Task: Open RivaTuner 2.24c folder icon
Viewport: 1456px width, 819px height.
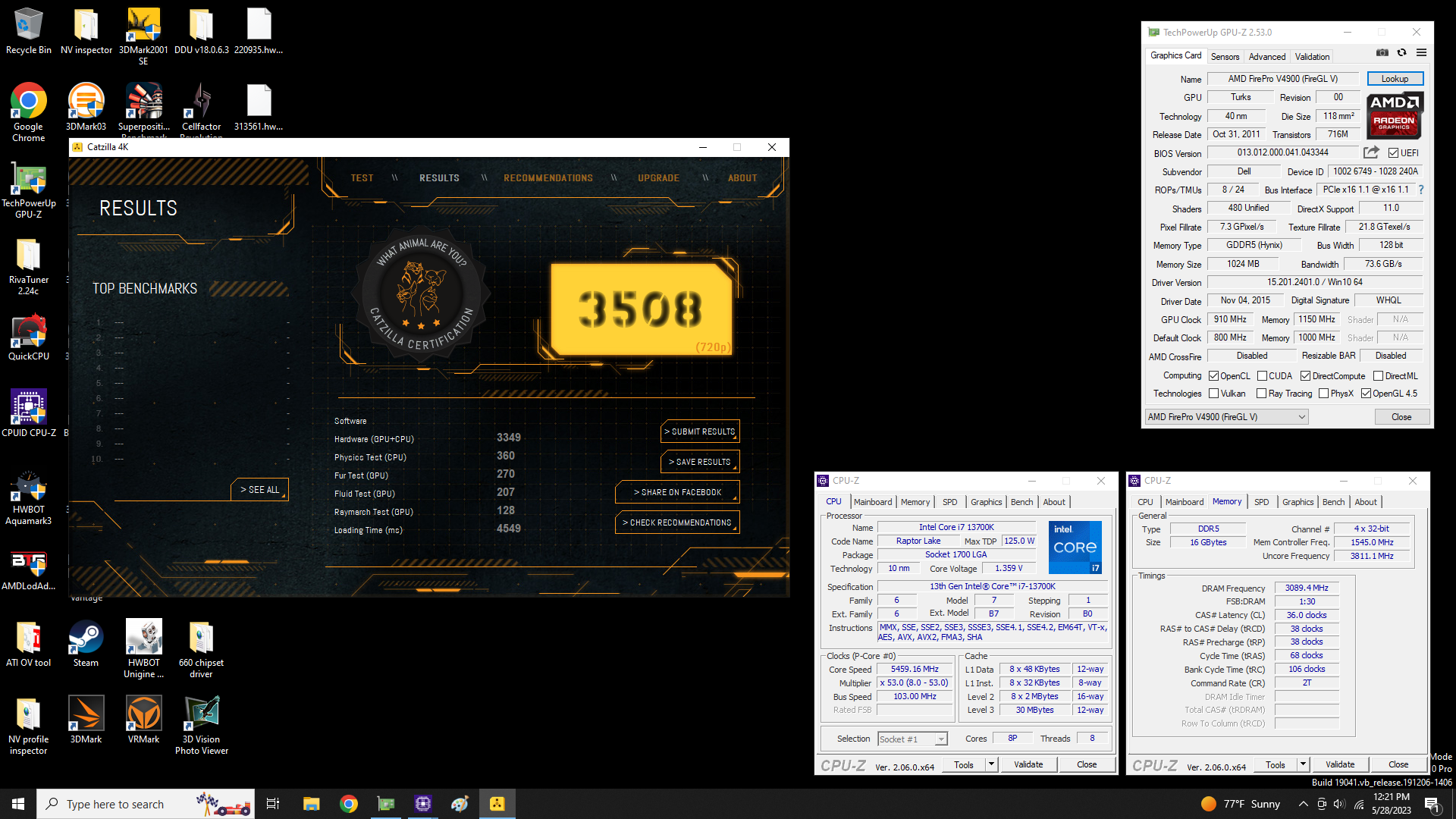Action: coord(29,265)
